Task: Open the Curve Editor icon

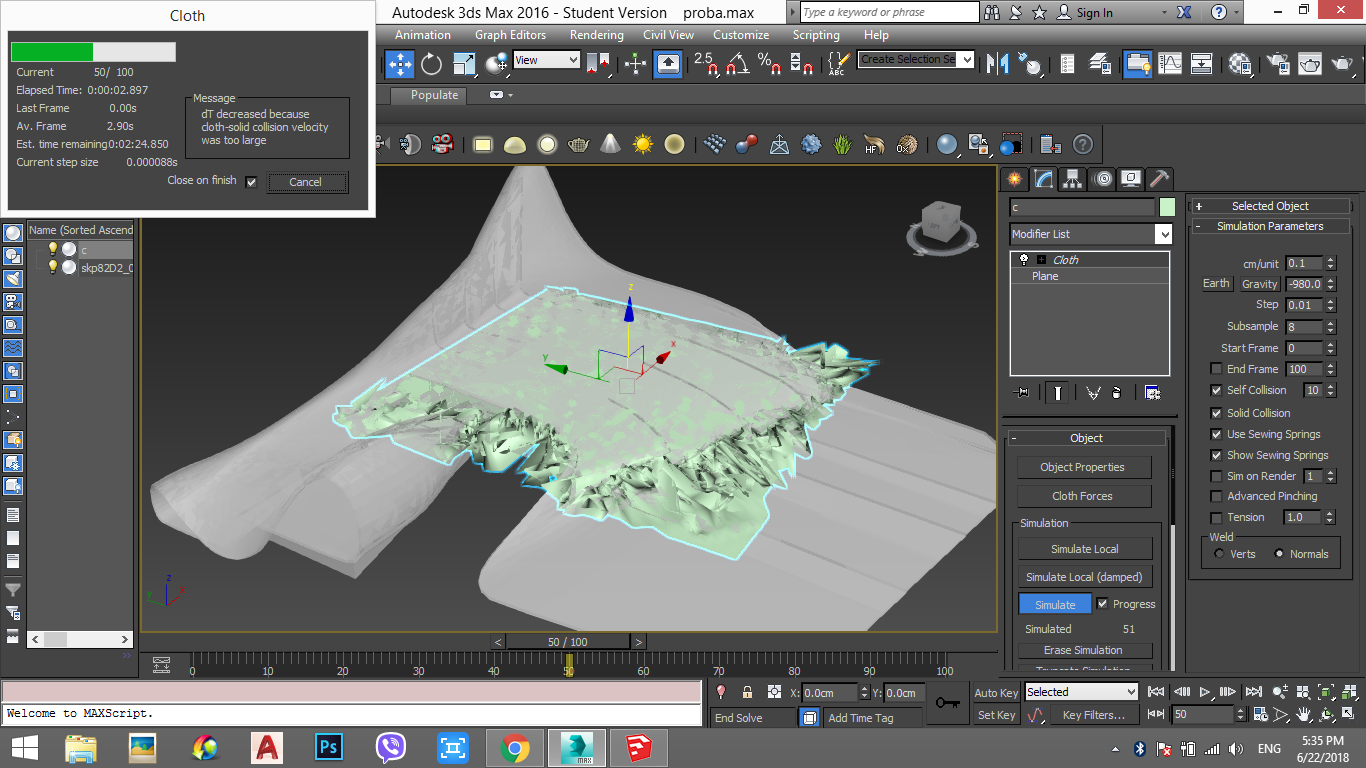Action: (x=1170, y=64)
